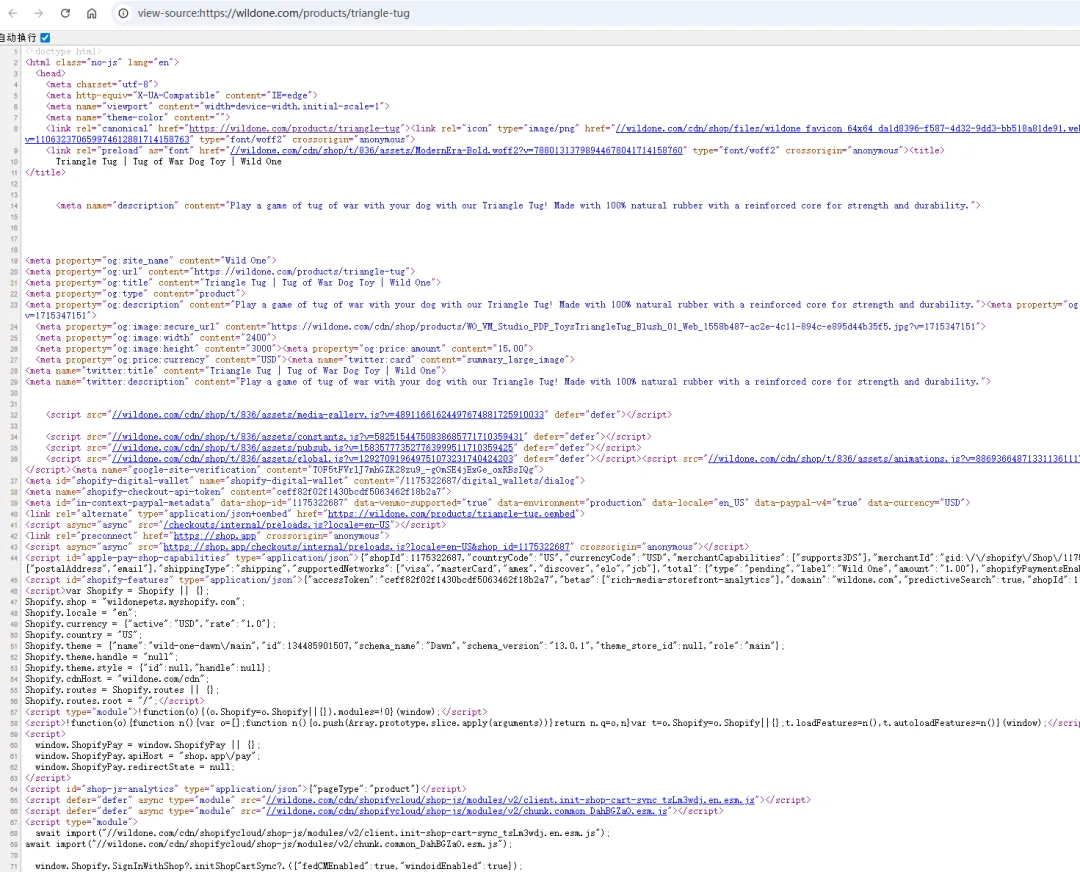
Task: Go back to the previous page
Action: (12, 13)
